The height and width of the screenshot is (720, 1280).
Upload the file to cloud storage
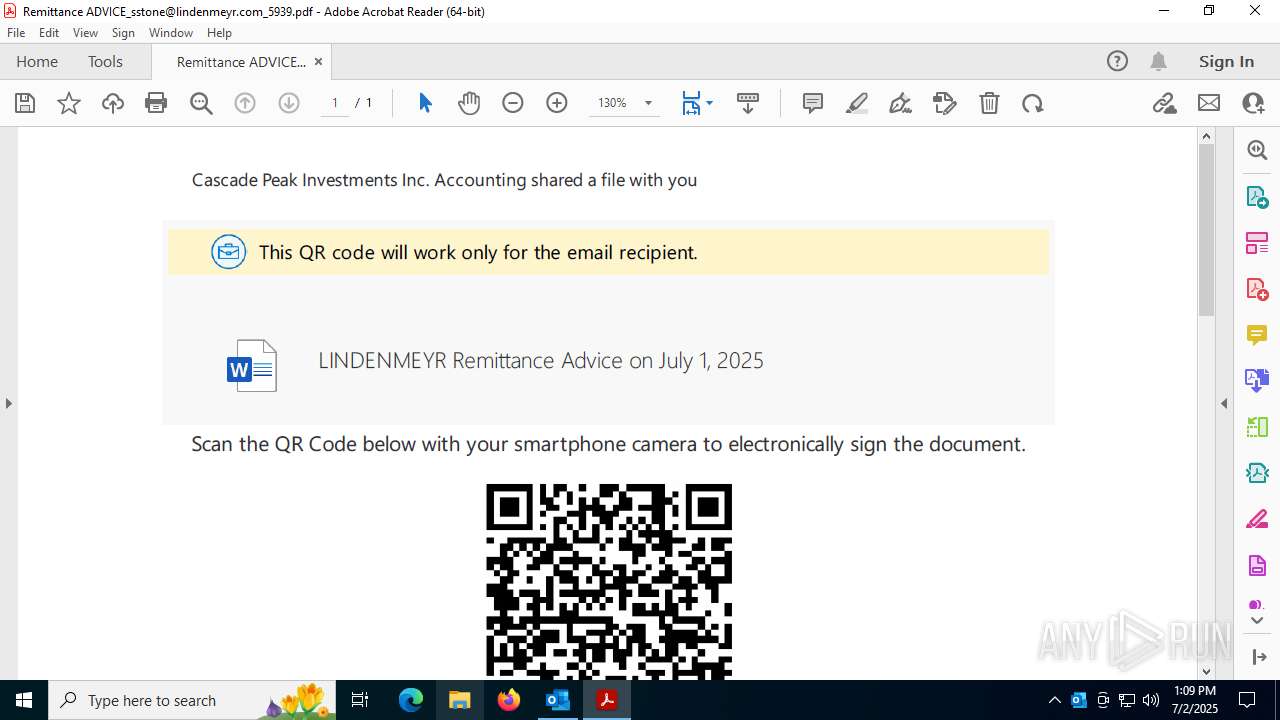pos(113,103)
